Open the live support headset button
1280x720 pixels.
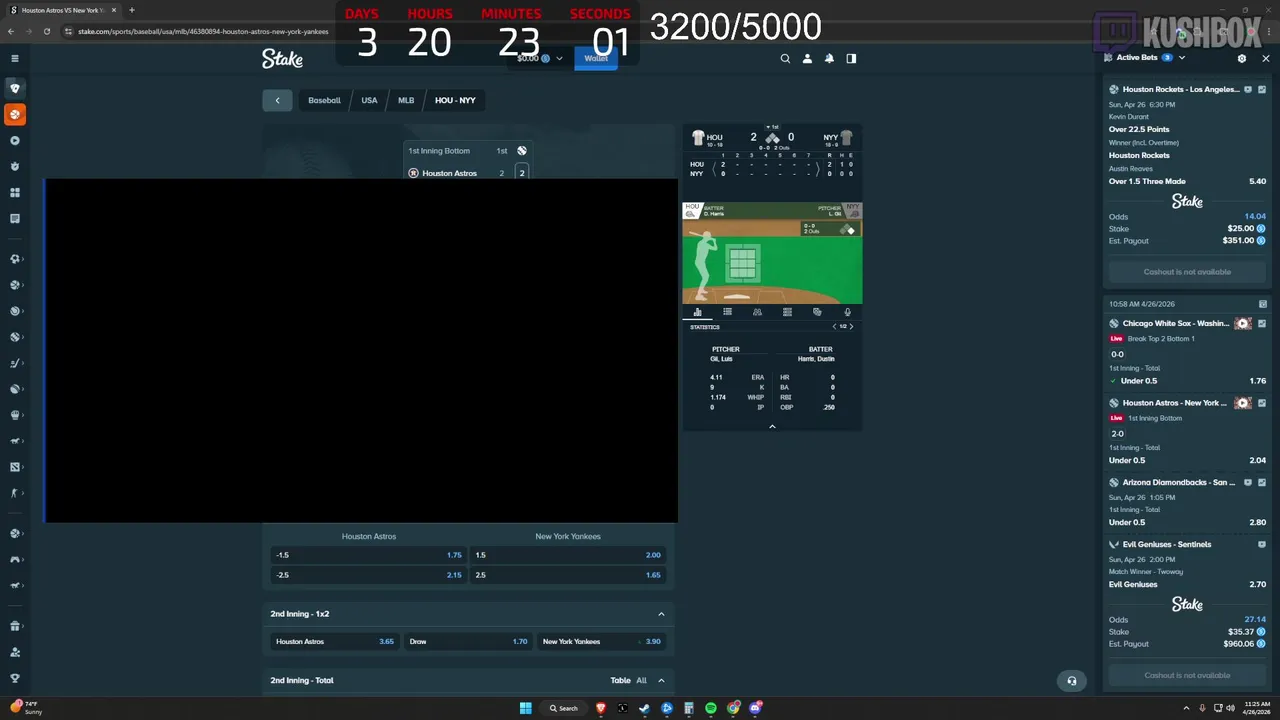[x=1071, y=680]
